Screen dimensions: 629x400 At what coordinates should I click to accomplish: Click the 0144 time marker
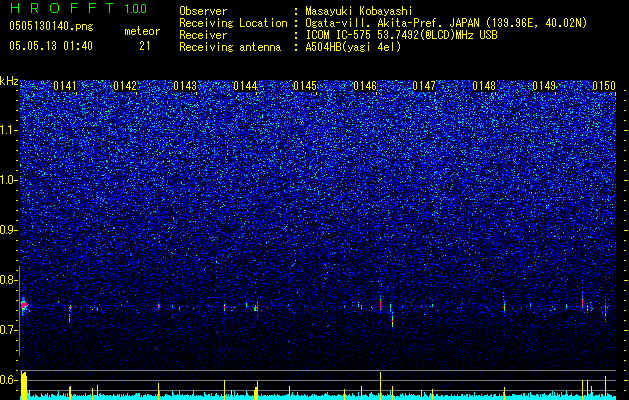tap(245, 86)
